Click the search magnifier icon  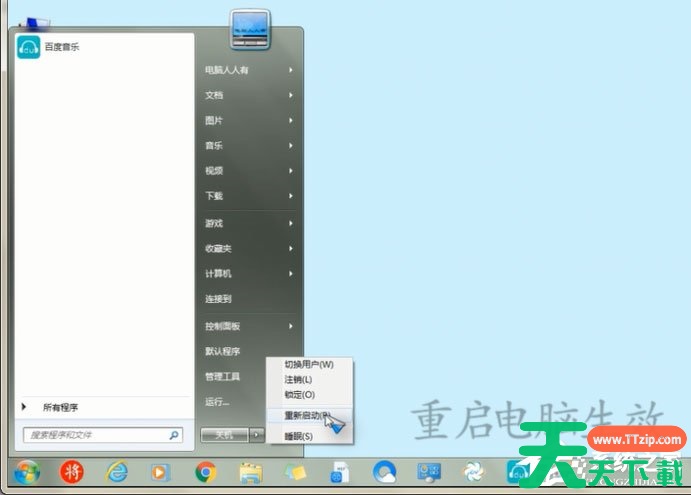pyautogui.click(x=174, y=436)
